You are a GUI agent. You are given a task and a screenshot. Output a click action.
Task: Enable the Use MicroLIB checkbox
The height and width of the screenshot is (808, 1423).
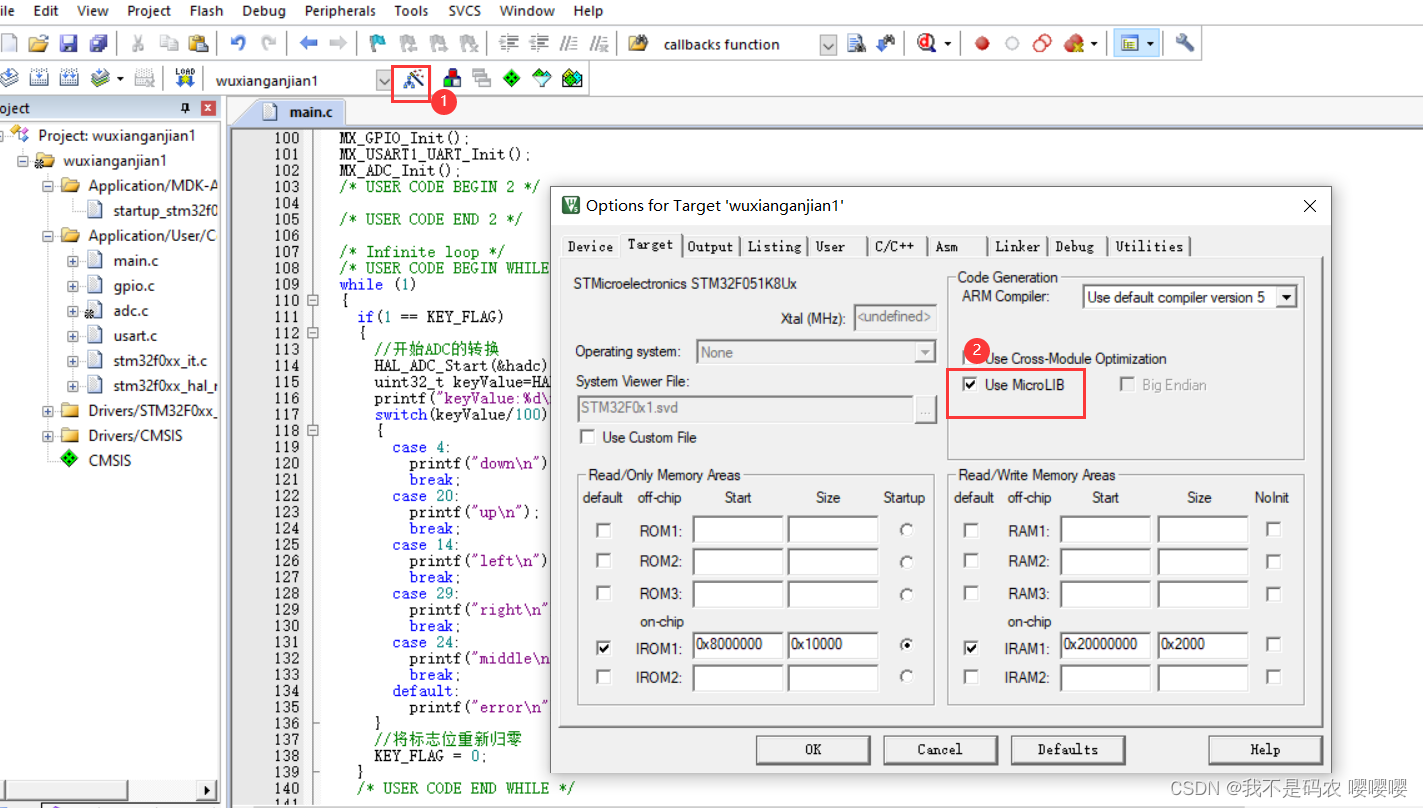(x=969, y=383)
